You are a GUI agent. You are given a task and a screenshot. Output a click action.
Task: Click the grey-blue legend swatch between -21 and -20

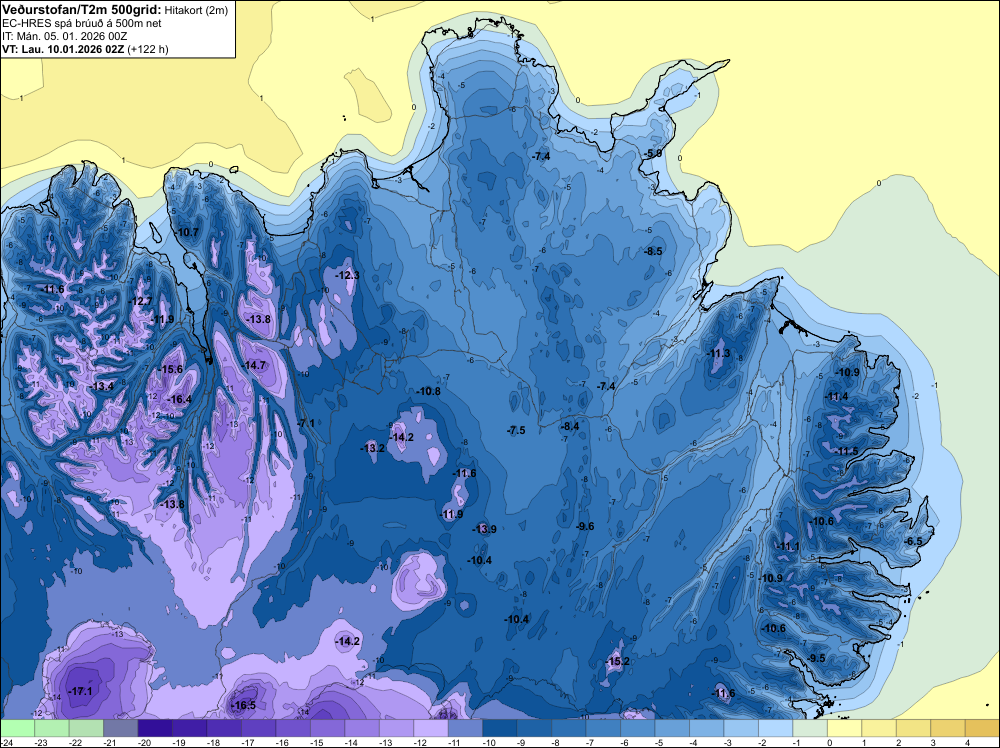[121, 728]
